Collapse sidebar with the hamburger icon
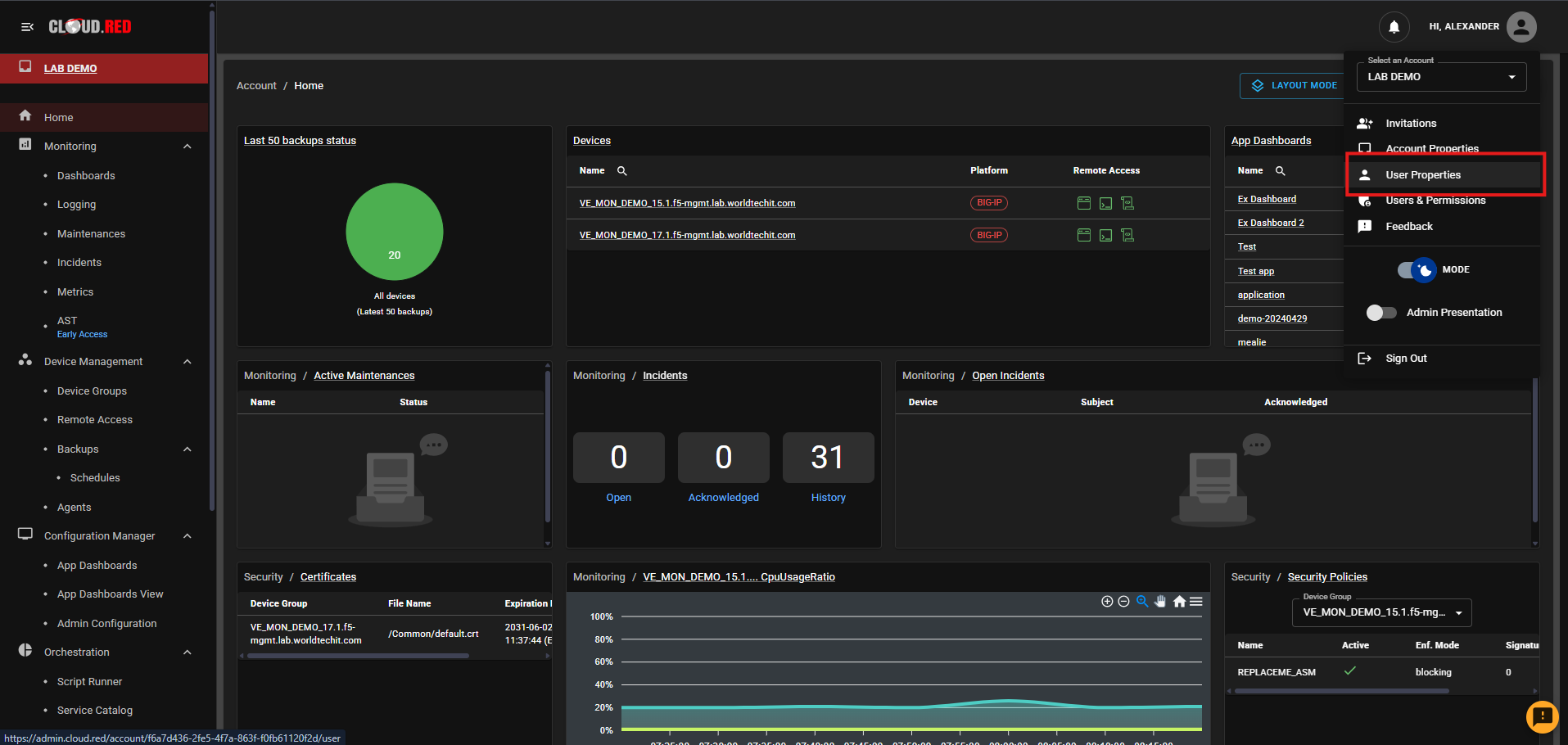1568x745 pixels. click(x=27, y=27)
